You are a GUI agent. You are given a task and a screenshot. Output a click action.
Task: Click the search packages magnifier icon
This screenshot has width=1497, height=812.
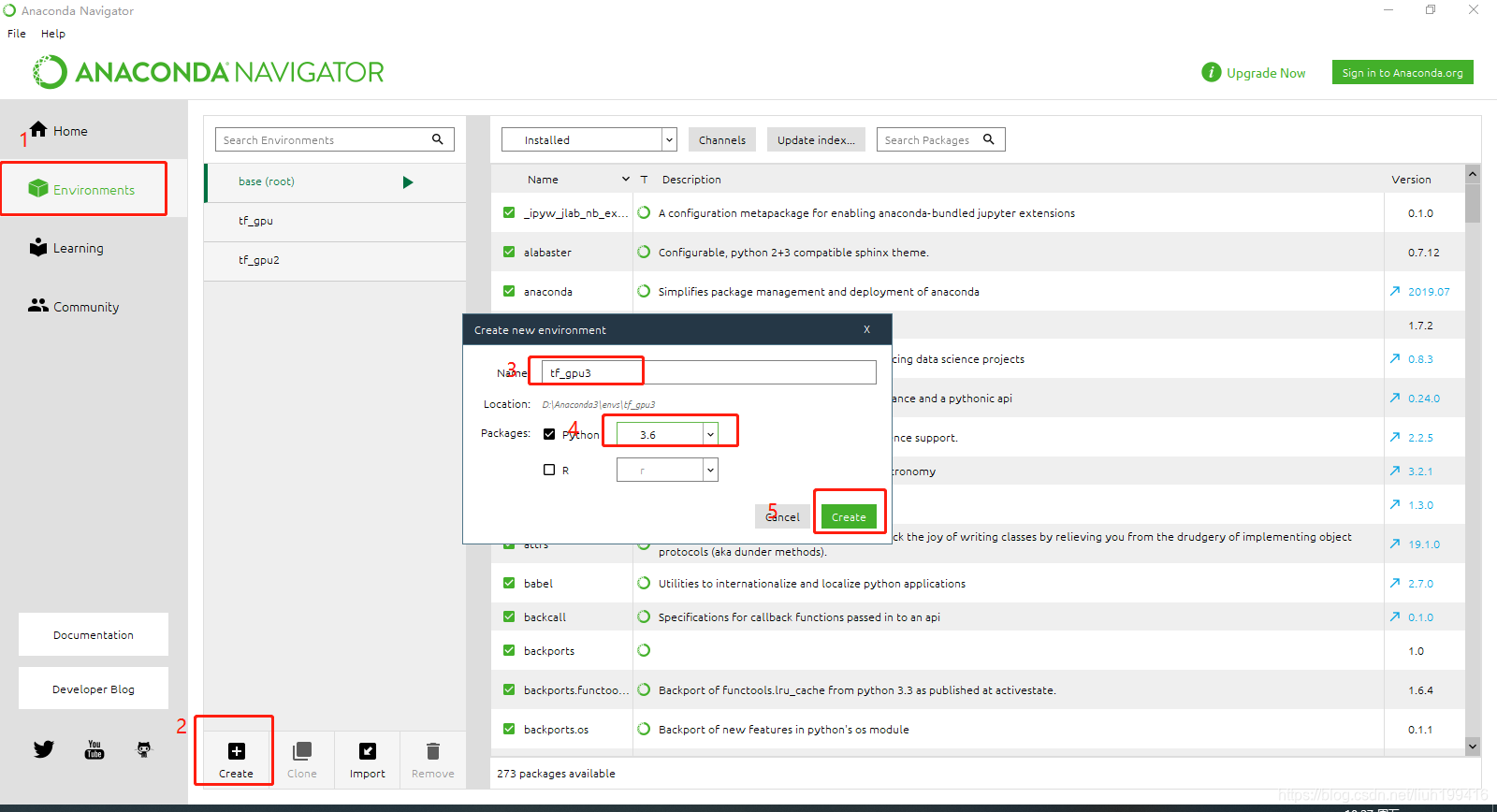(988, 139)
